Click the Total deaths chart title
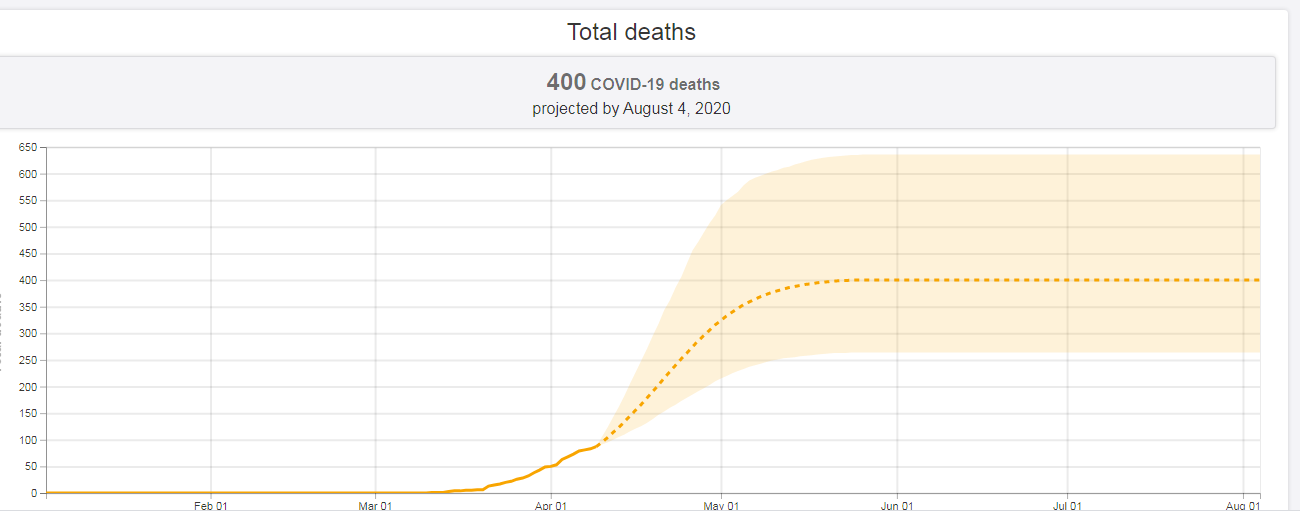Viewport: 1300px width, 514px height. (631, 32)
